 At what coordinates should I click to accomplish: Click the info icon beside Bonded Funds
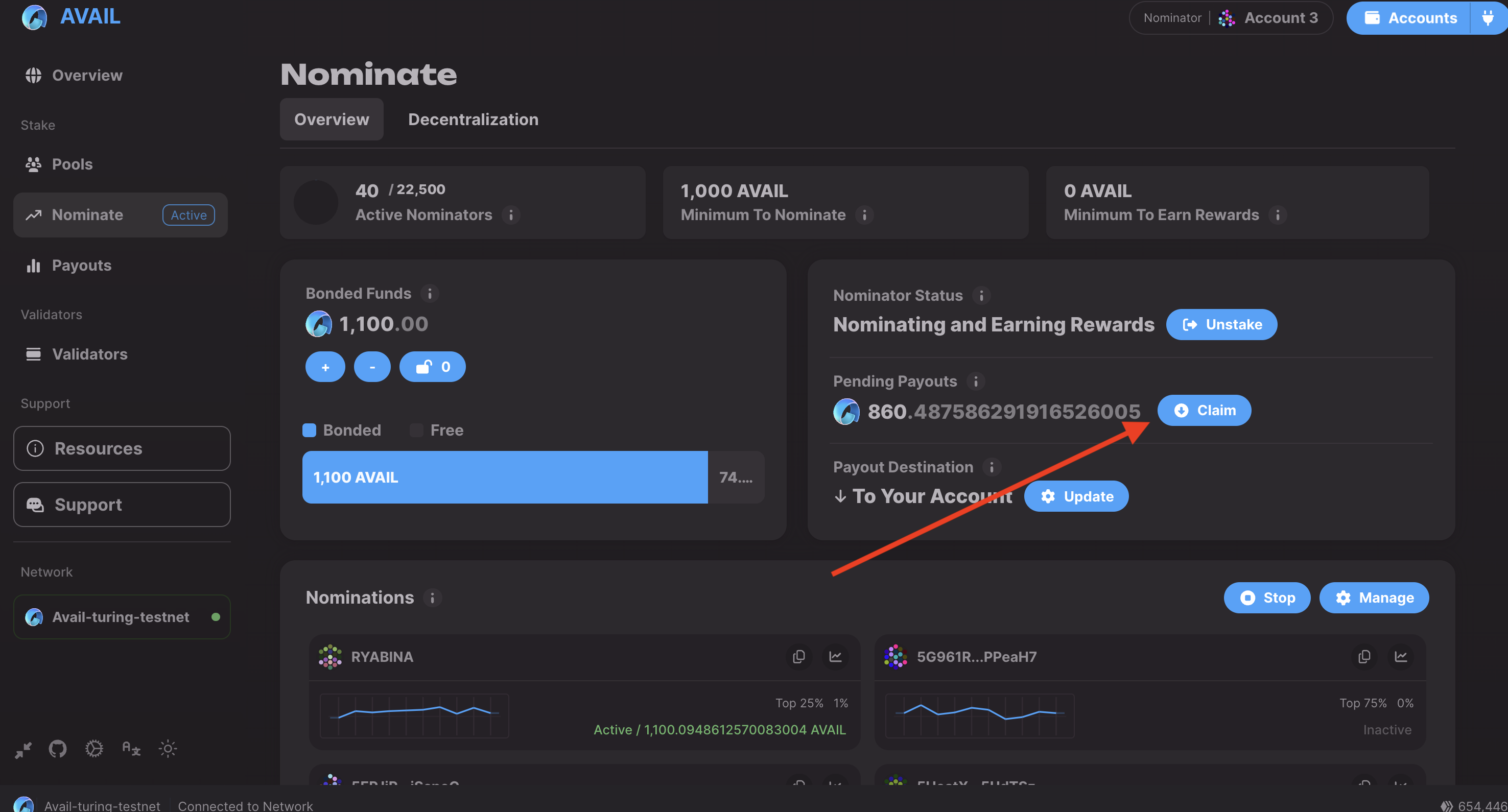(430, 293)
